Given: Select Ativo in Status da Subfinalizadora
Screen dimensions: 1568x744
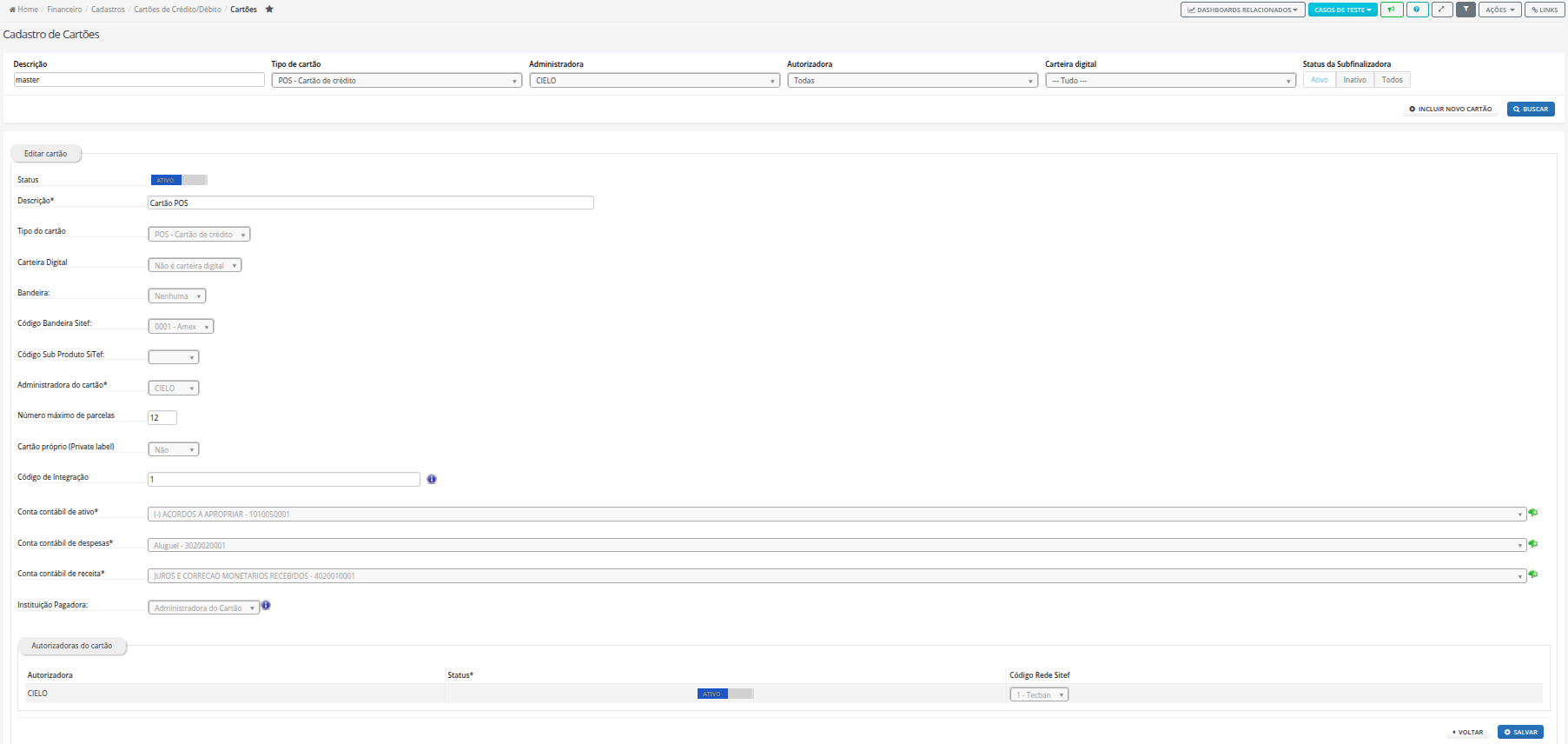Looking at the screenshot, I should [x=1320, y=80].
